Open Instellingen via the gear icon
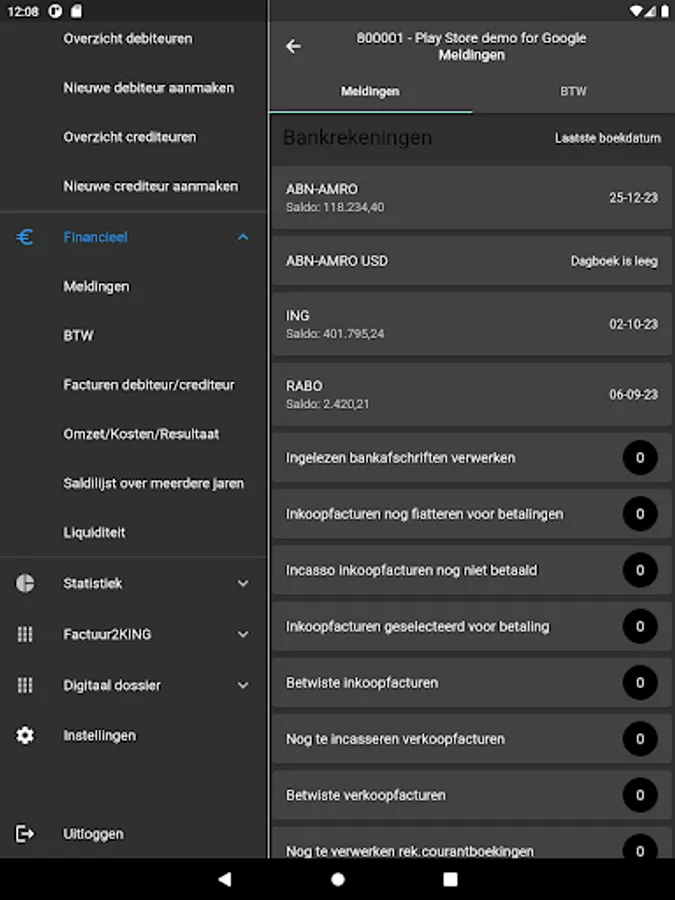The height and width of the screenshot is (900, 675). point(24,735)
